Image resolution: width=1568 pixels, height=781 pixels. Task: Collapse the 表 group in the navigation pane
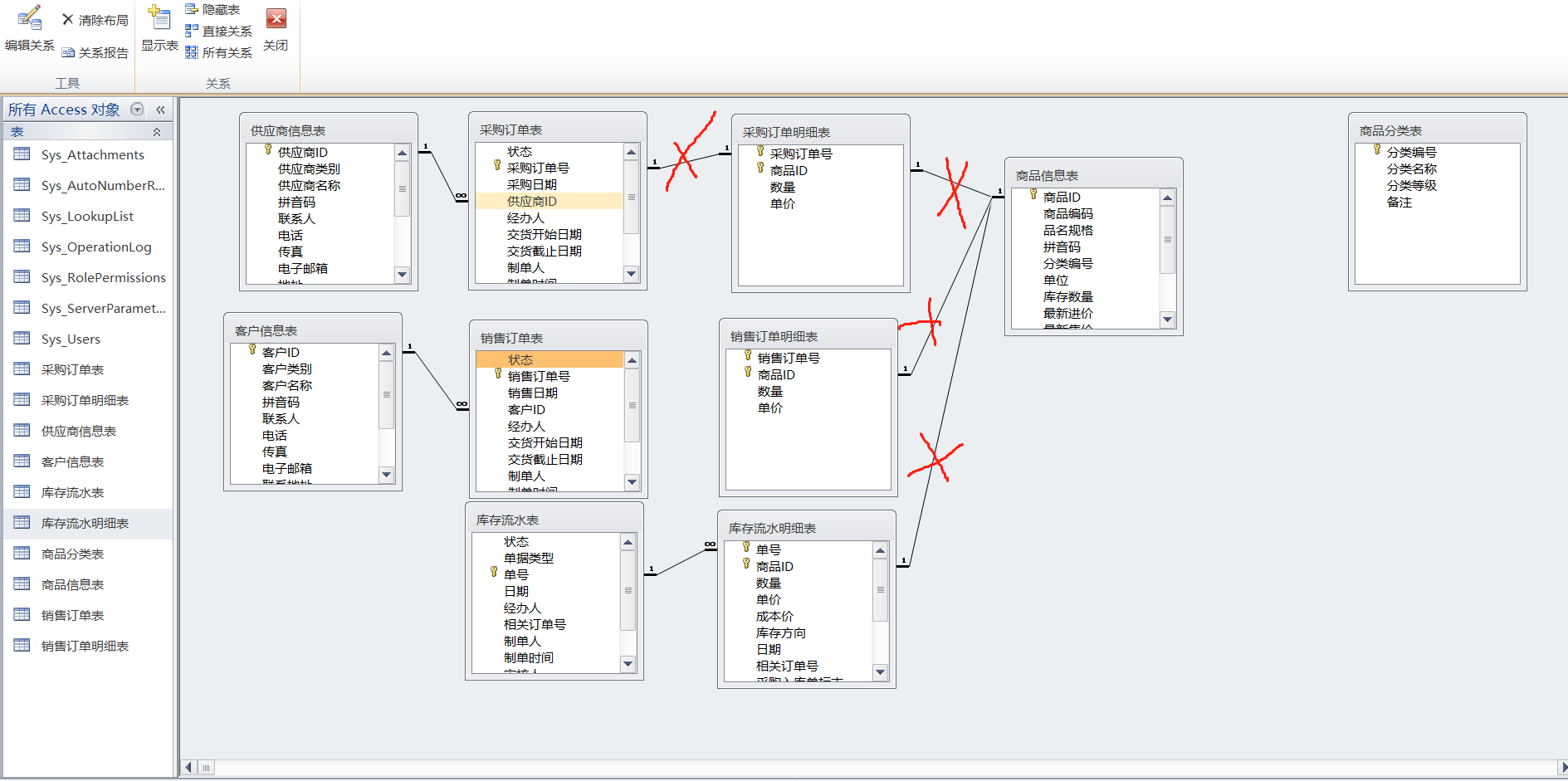pyautogui.click(x=157, y=132)
